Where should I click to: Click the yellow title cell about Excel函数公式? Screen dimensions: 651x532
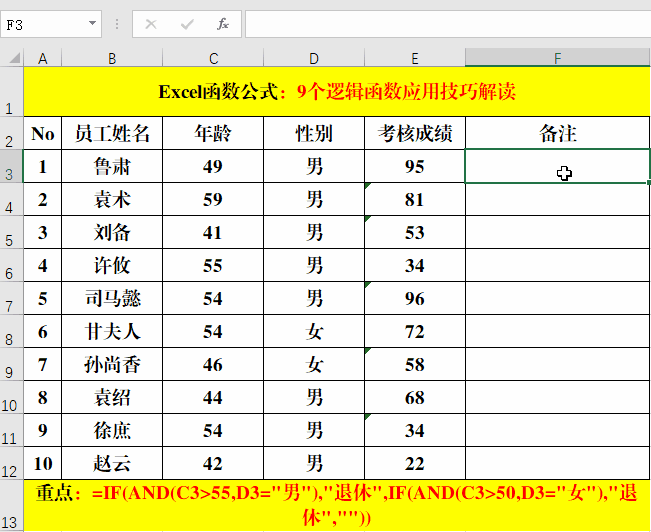coord(337,92)
